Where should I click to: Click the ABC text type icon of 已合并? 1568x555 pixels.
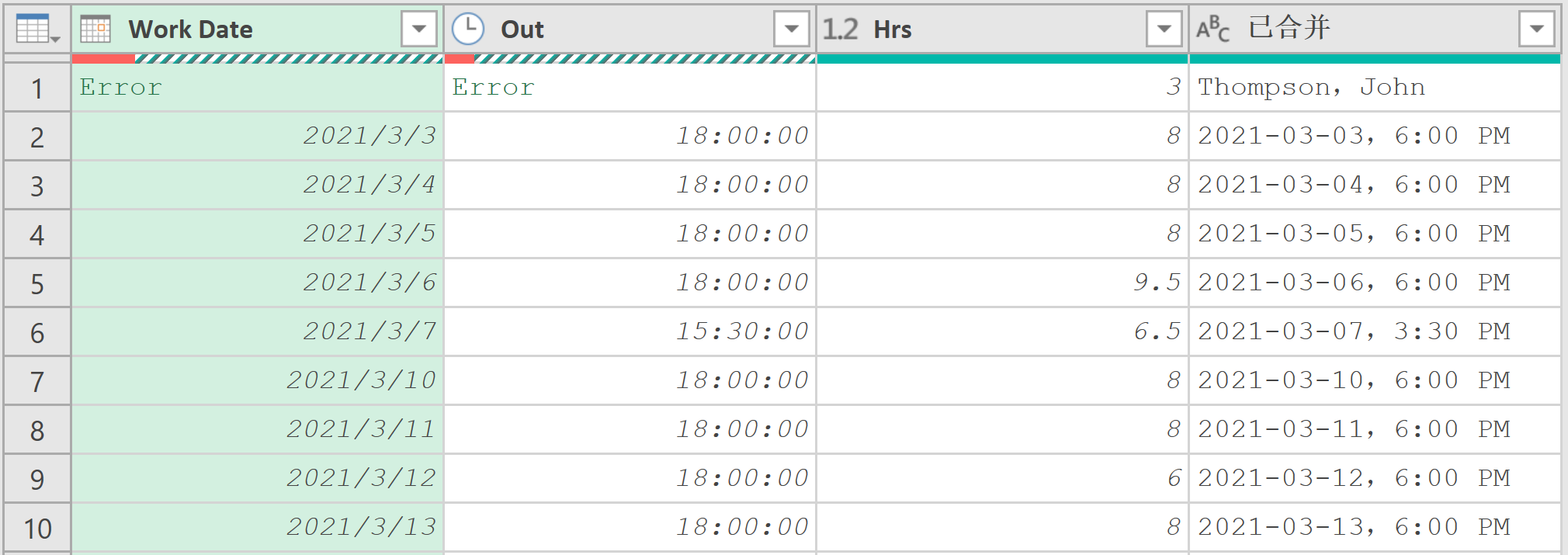pos(1212,29)
